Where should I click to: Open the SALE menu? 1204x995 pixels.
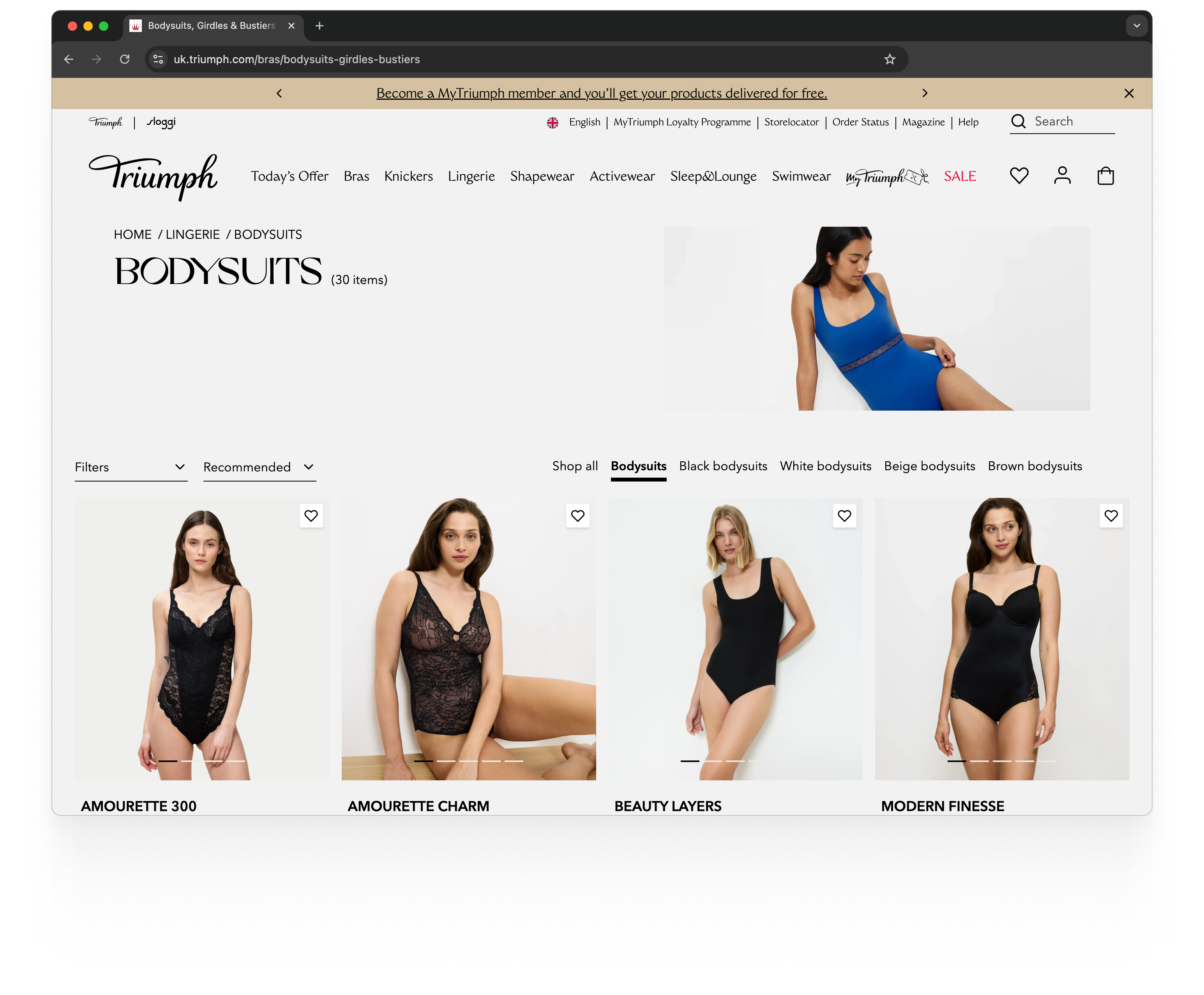tap(960, 176)
